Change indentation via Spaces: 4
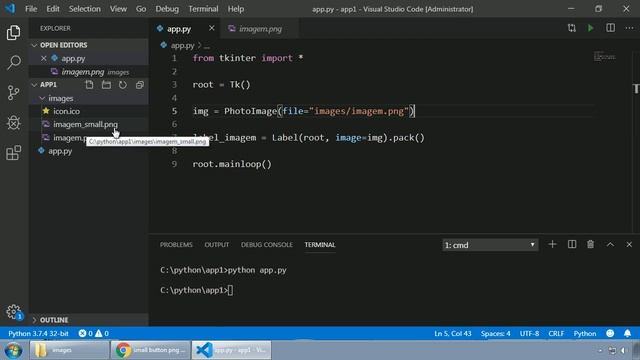 495,333
